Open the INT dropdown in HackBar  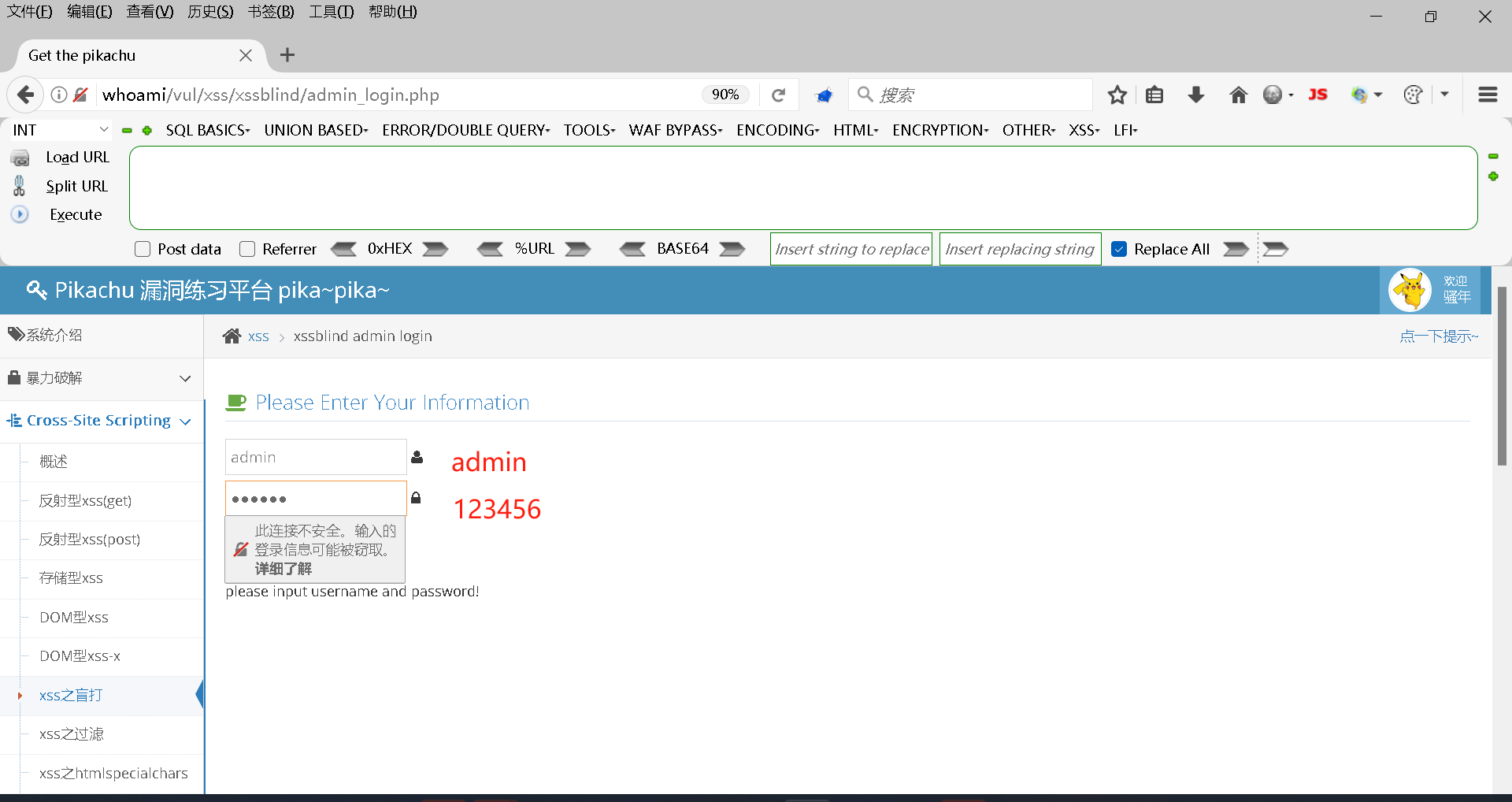coord(60,130)
